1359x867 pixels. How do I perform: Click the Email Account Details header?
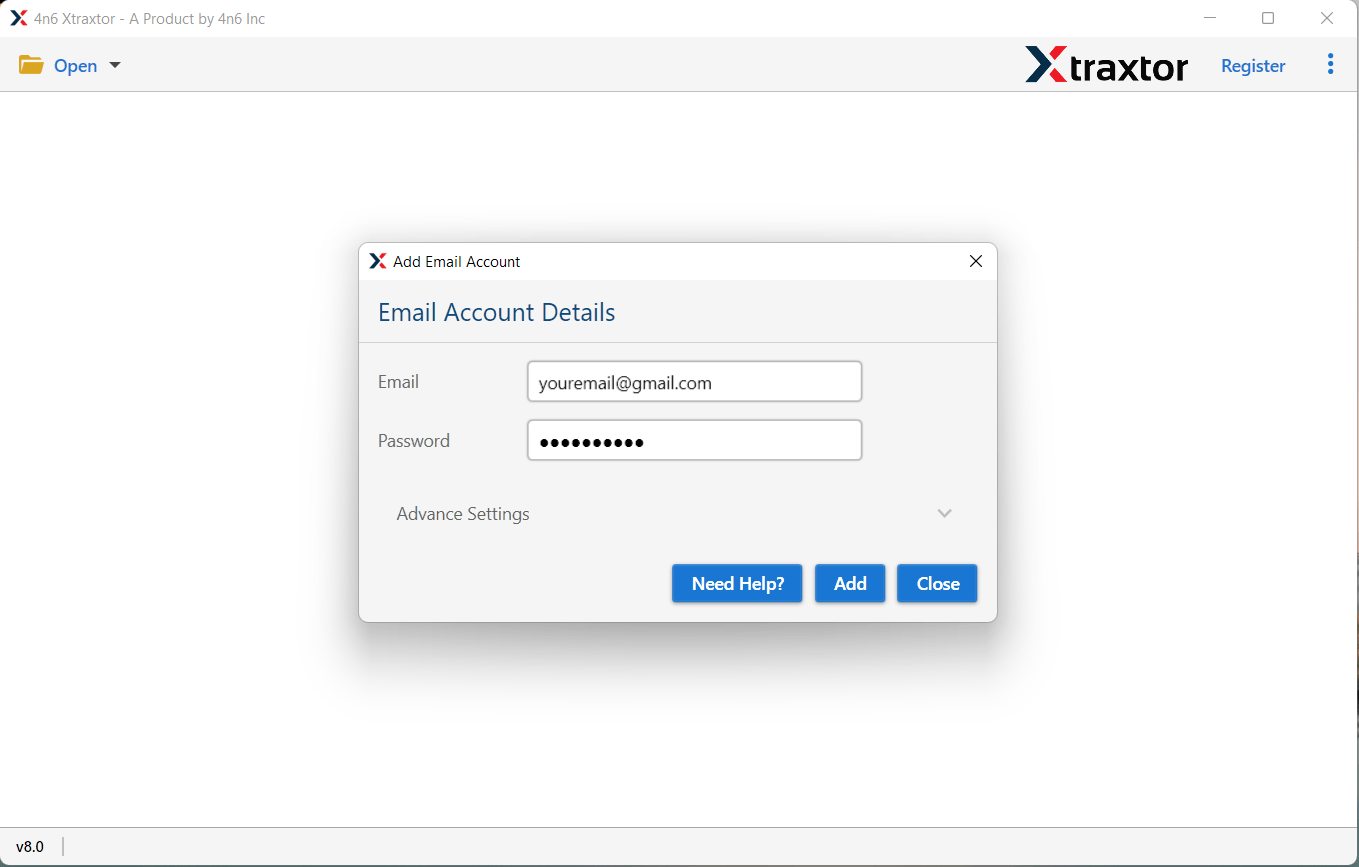pyautogui.click(x=496, y=312)
